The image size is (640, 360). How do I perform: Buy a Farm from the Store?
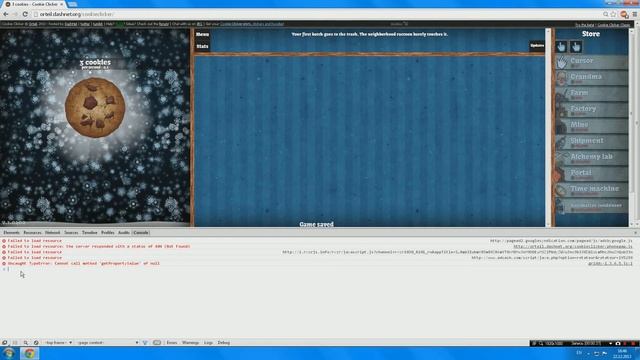591,94
